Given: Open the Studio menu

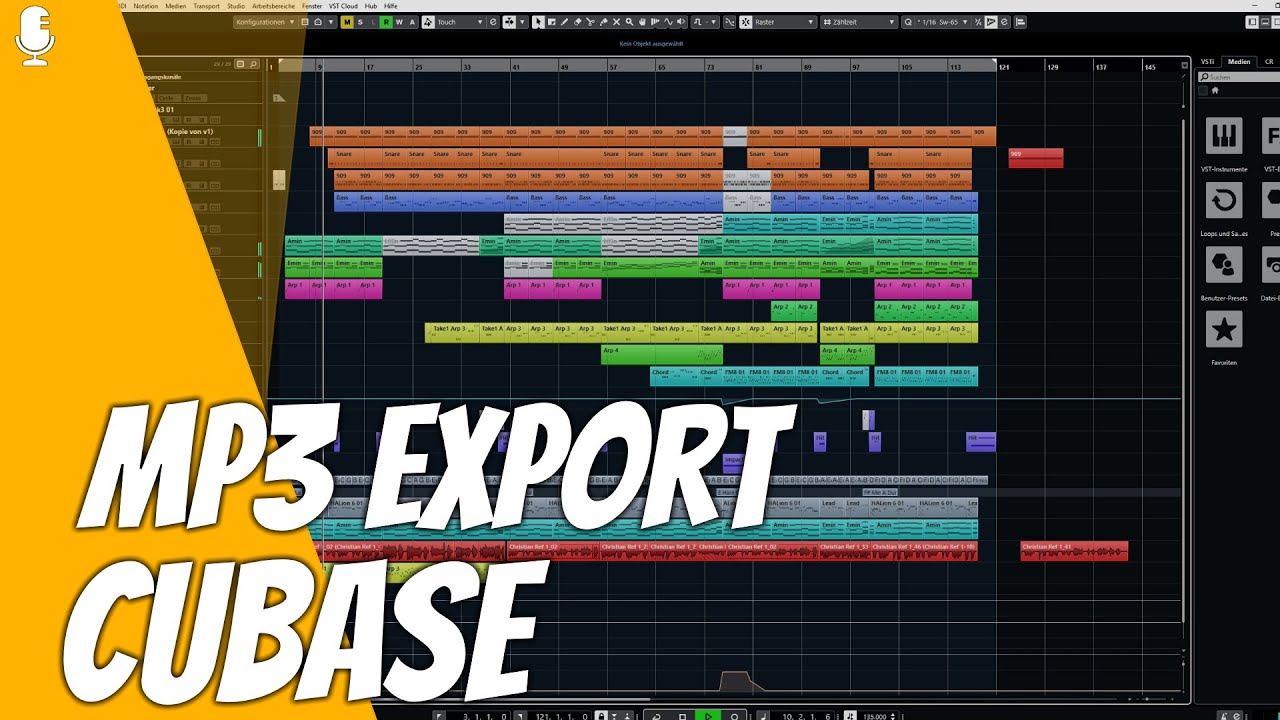Looking at the screenshot, I should pyautogui.click(x=236, y=5).
